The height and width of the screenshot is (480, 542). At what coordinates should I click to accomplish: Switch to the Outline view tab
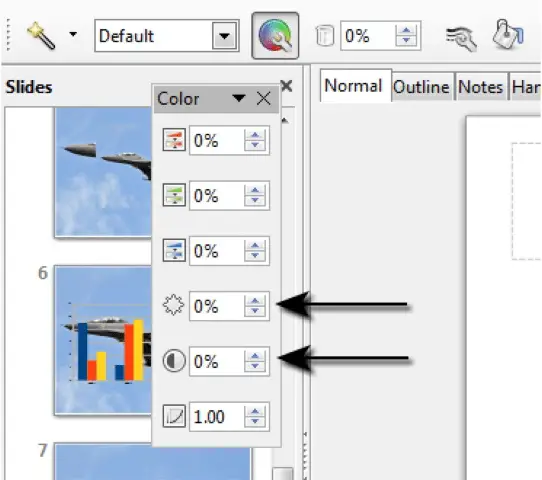(422, 87)
